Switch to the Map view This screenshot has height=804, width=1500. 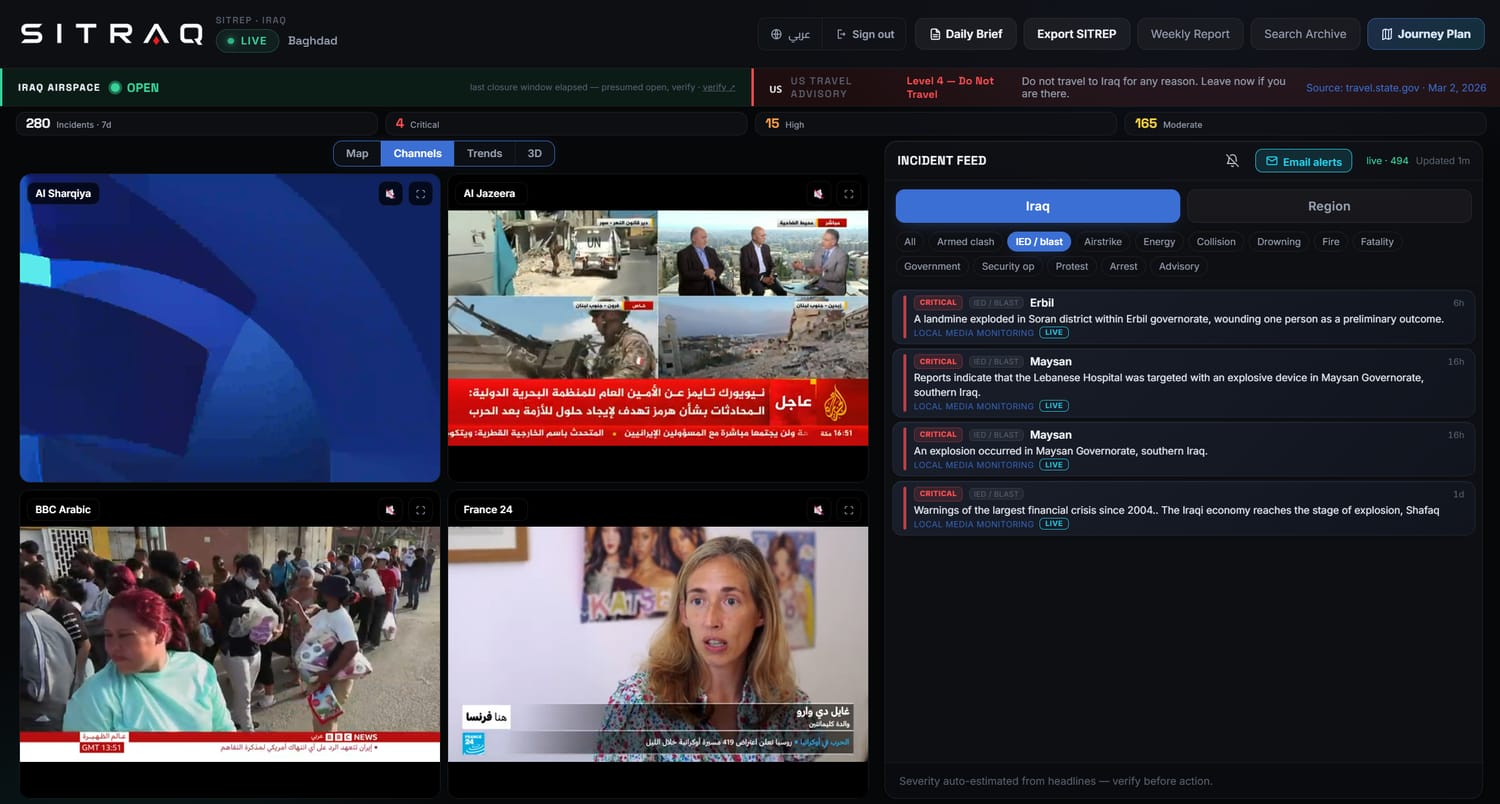(357, 154)
